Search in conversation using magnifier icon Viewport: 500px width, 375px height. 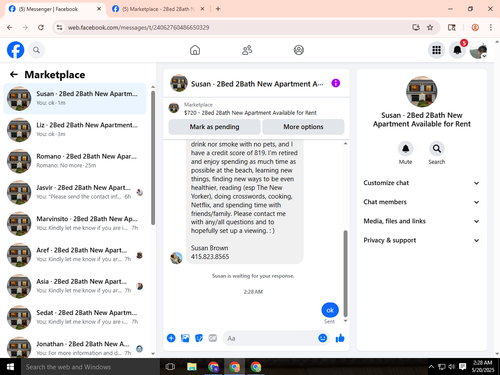pyautogui.click(x=437, y=149)
